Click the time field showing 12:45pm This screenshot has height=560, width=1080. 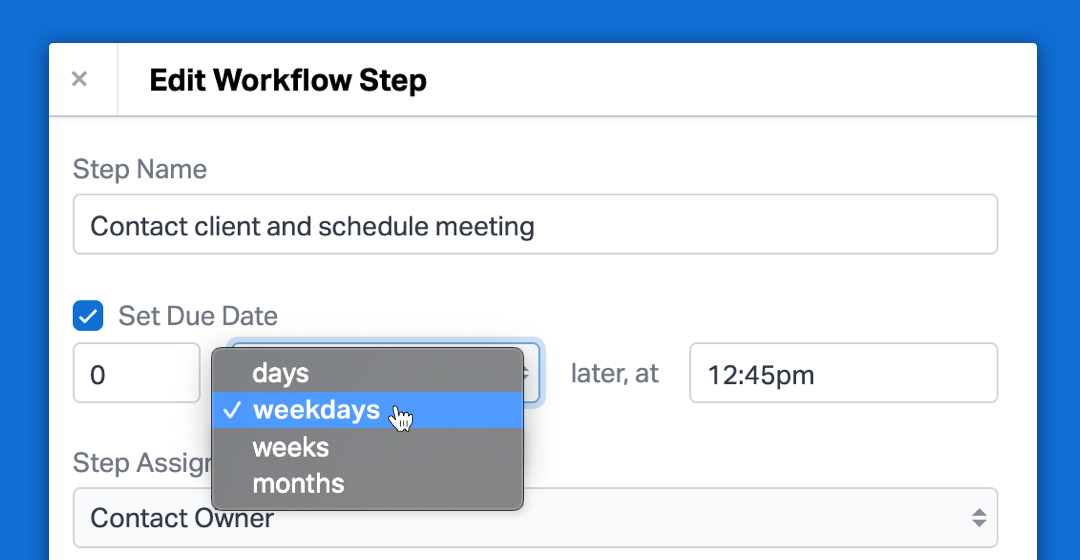(x=843, y=373)
